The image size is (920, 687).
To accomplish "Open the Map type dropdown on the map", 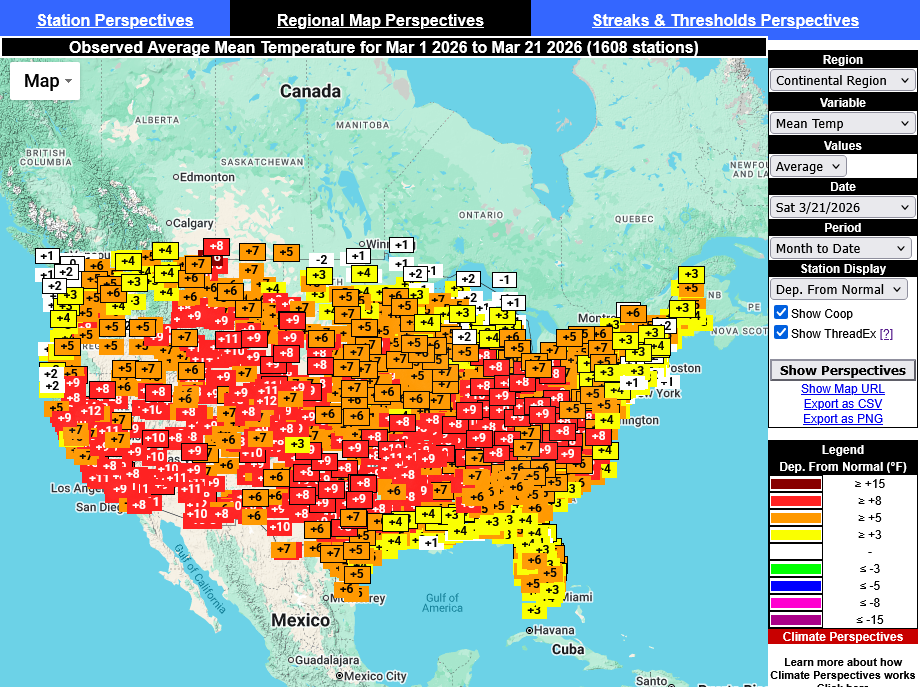I will click(48, 81).
